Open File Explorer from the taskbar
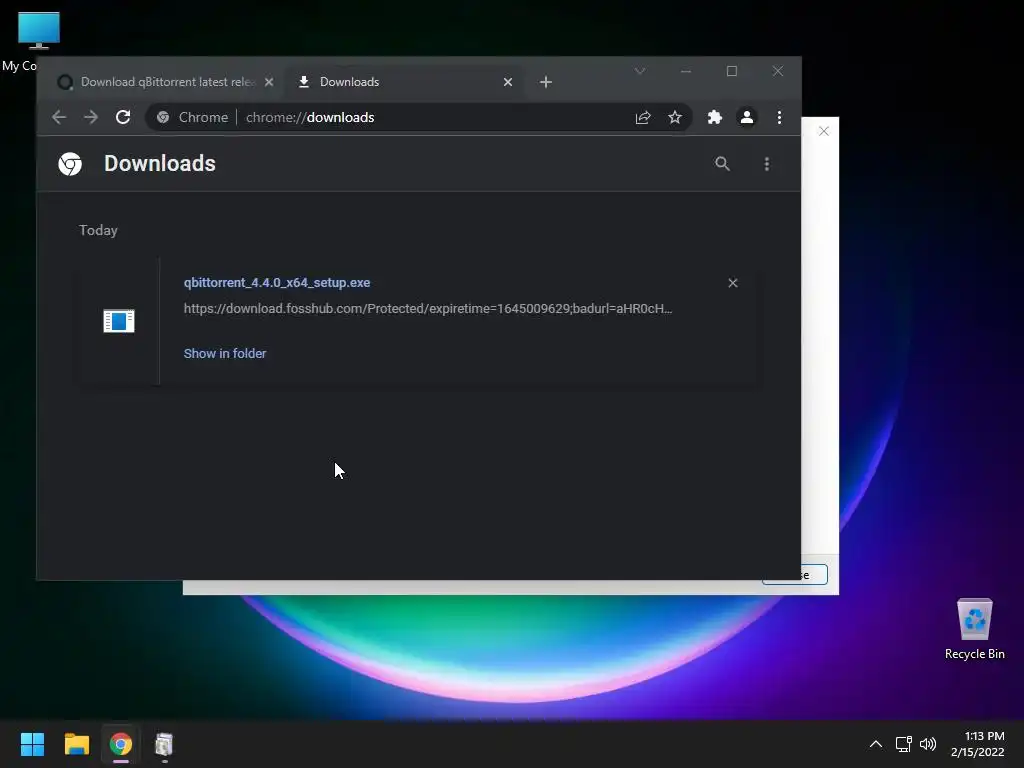 [76, 744]
